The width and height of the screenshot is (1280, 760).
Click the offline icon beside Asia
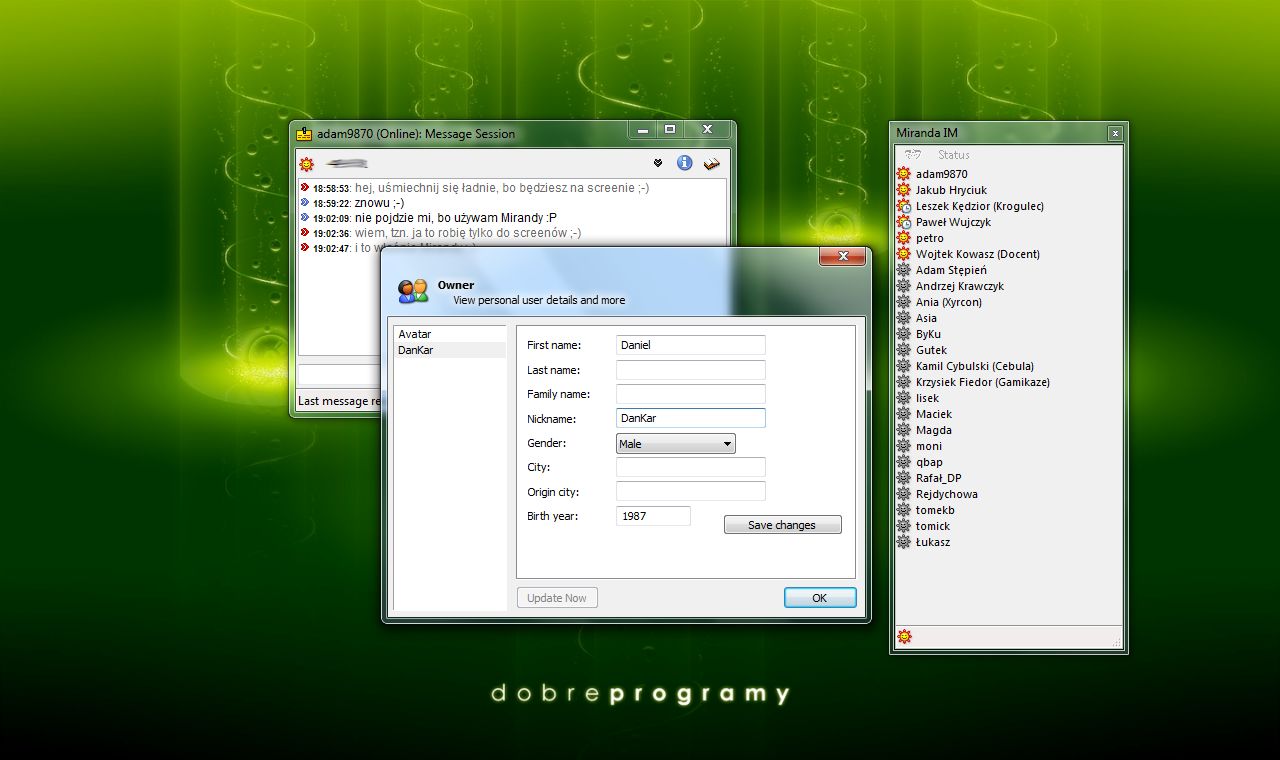(x=904, y=318)
